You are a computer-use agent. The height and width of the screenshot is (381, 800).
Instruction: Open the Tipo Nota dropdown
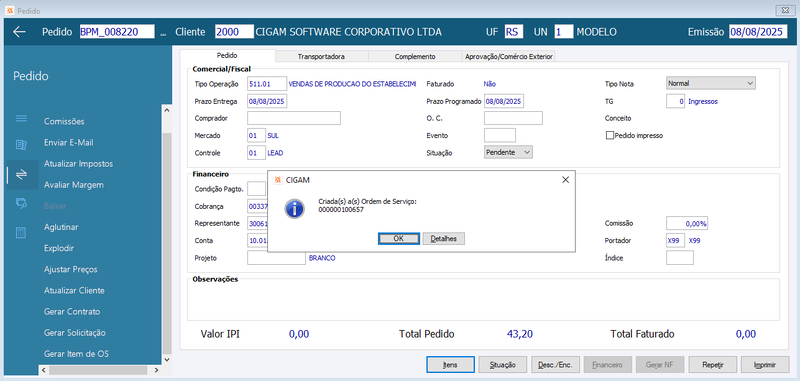[711, 83]
